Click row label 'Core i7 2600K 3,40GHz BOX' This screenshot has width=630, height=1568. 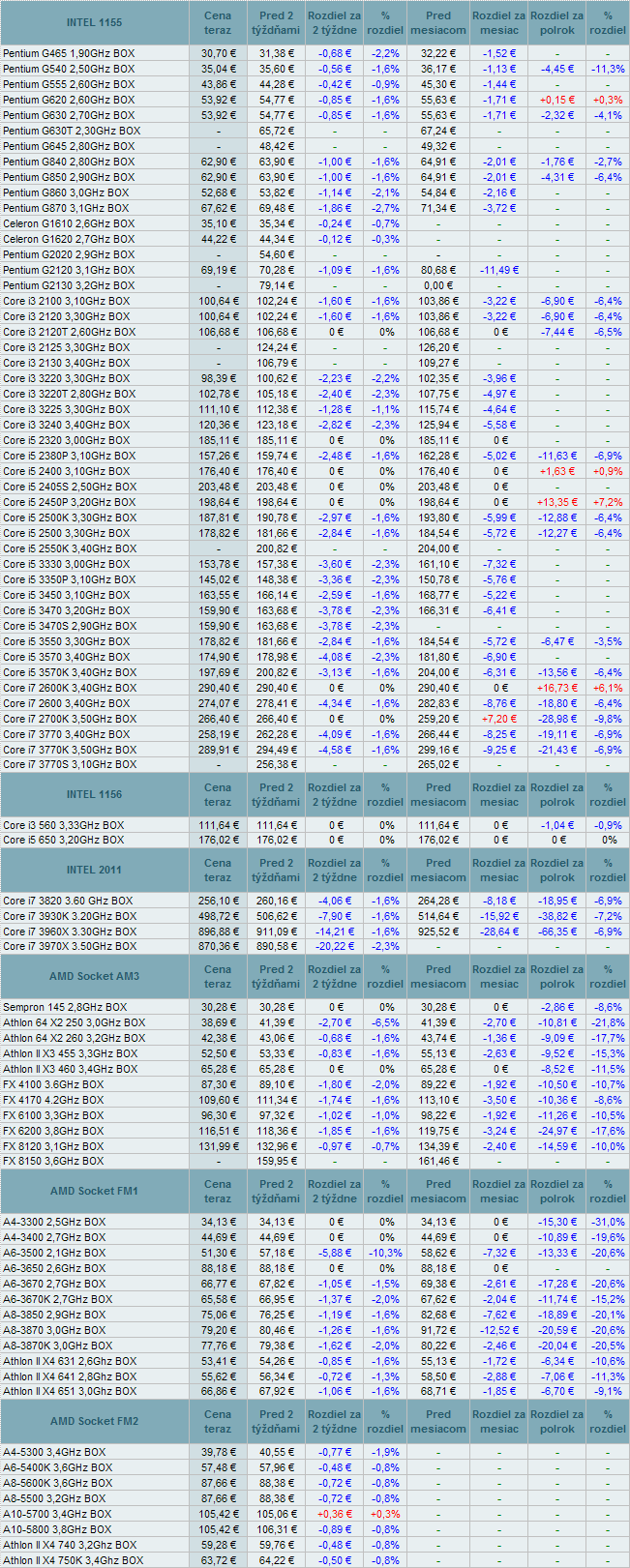pos(70,688)
